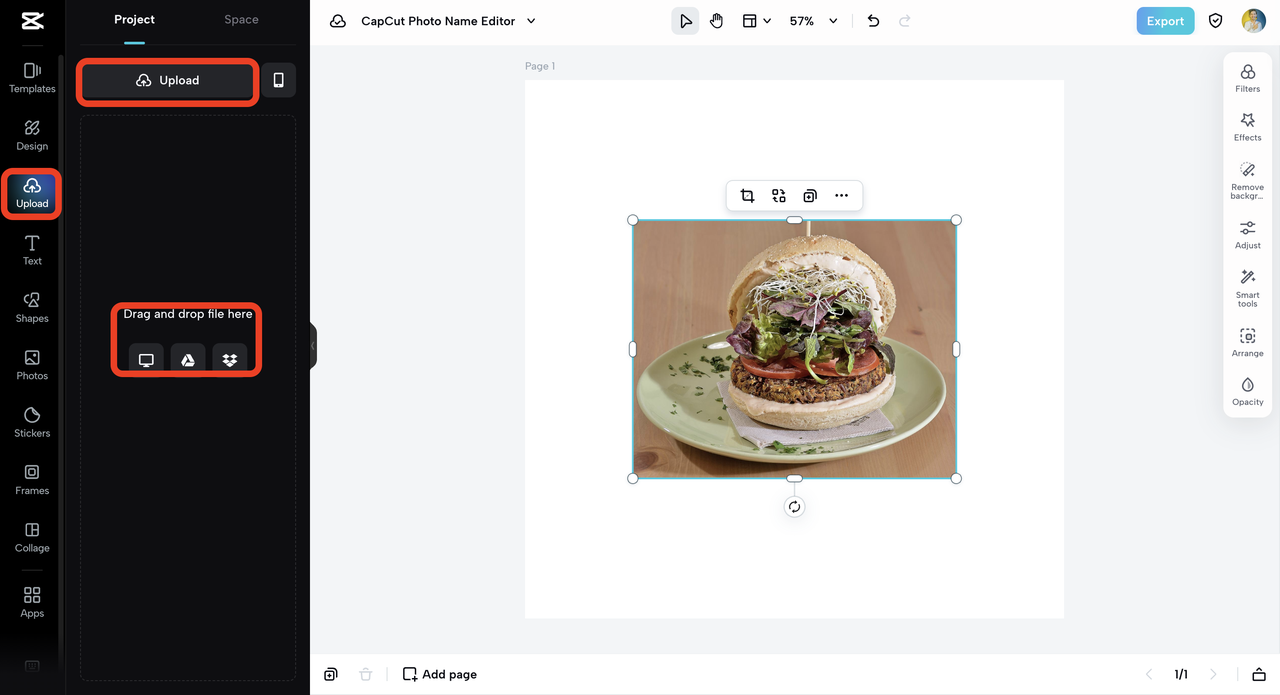Select the Upload sidebar item
Screen dimensions: 1280x695
pos(32,193)
